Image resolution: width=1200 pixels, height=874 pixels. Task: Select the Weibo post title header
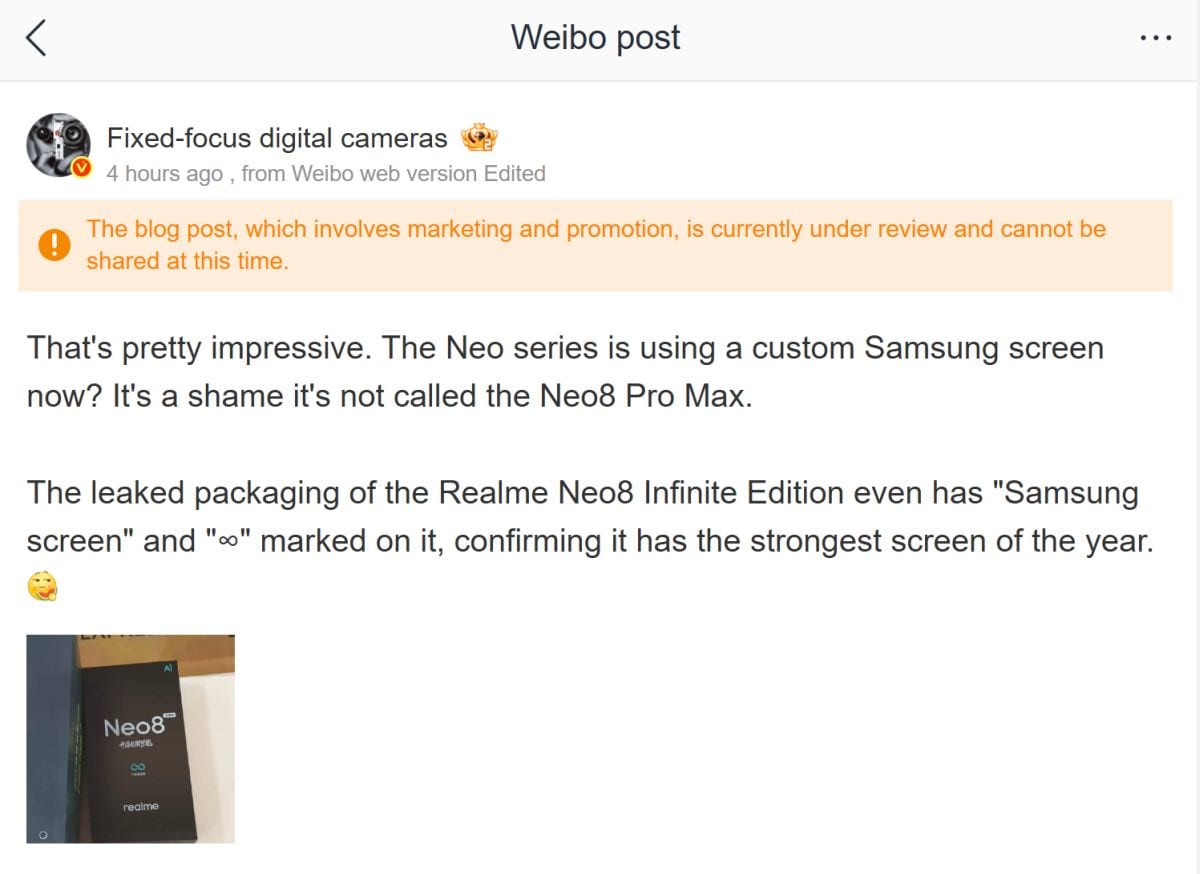tap(595, 37)
